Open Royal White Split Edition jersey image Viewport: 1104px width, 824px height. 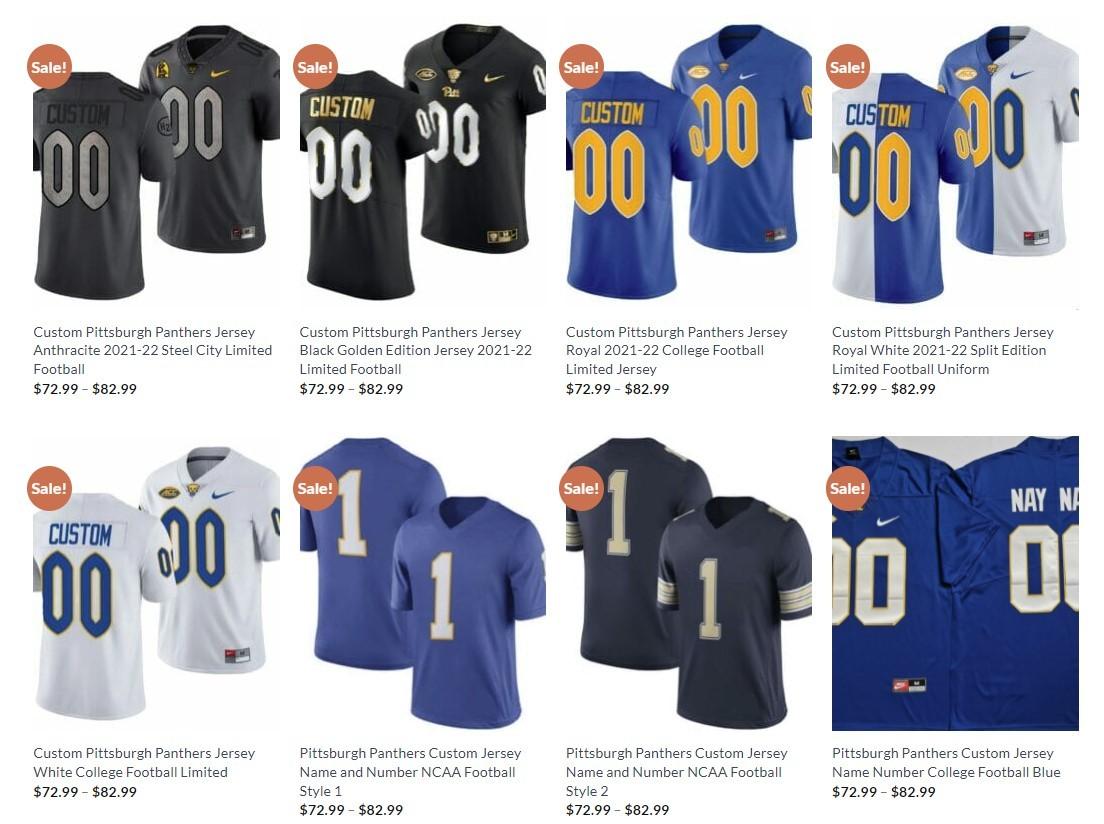(955, 162)
